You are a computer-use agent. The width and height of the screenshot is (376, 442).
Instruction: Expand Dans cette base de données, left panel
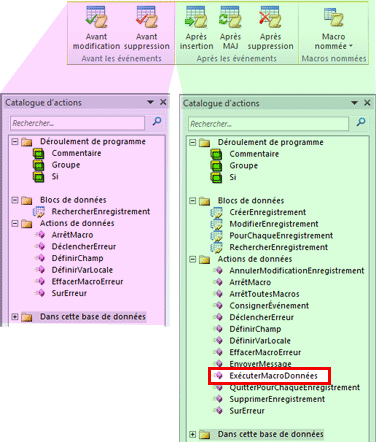point(15,317)
